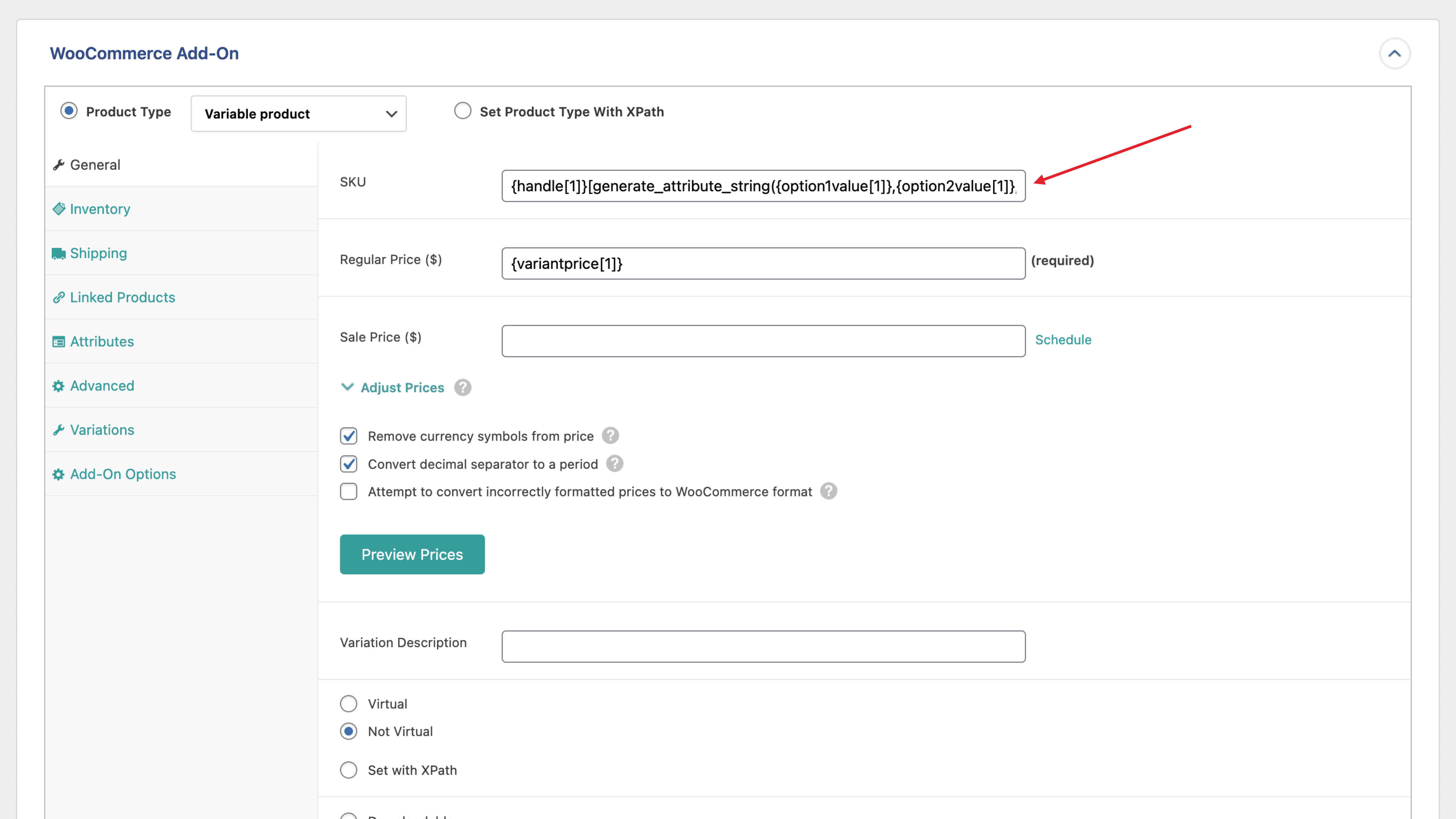Click the Variation Description input field
Screen dimensions: 1456x819
[763, 647]
